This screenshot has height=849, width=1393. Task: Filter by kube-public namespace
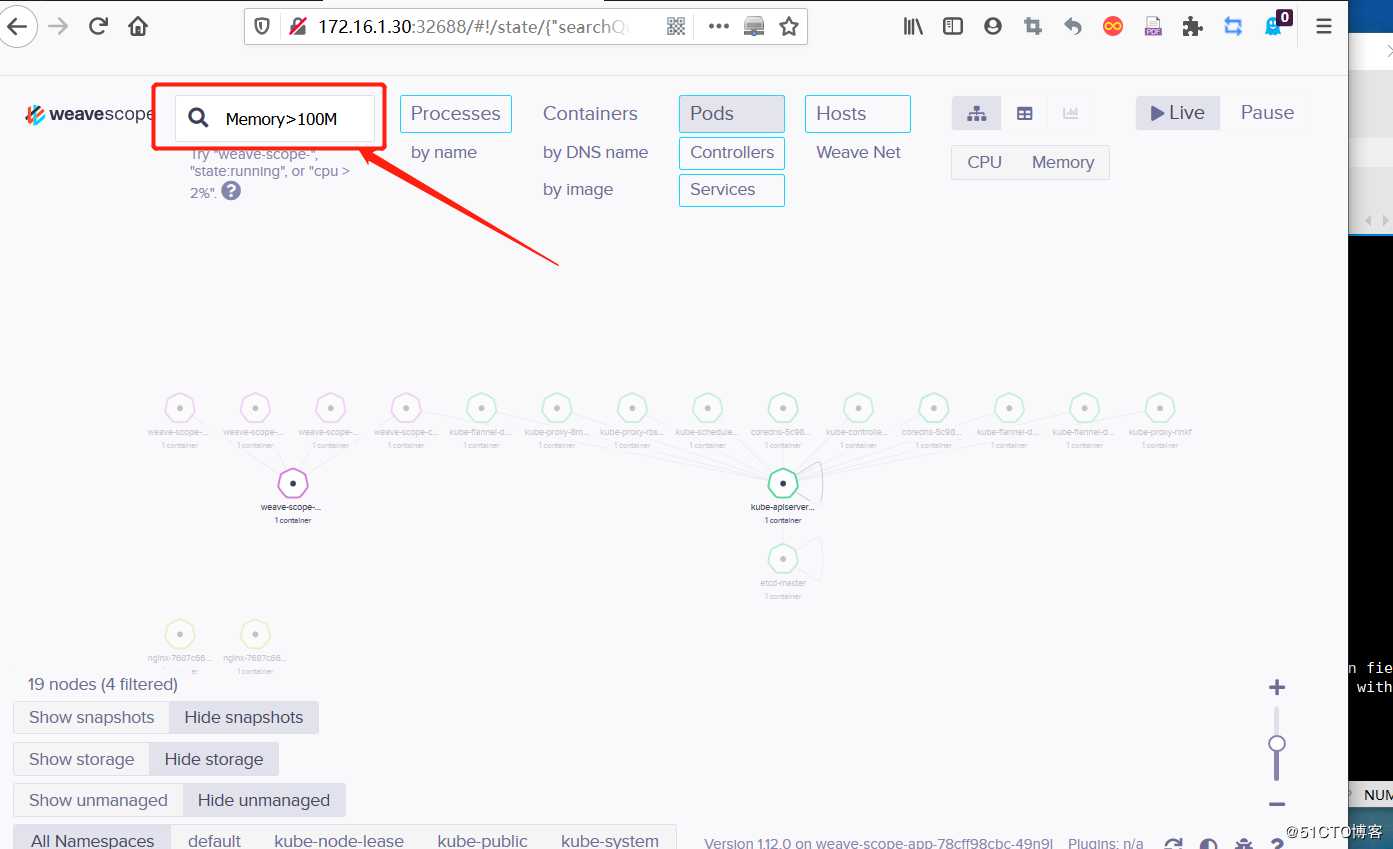coord(483,840)
